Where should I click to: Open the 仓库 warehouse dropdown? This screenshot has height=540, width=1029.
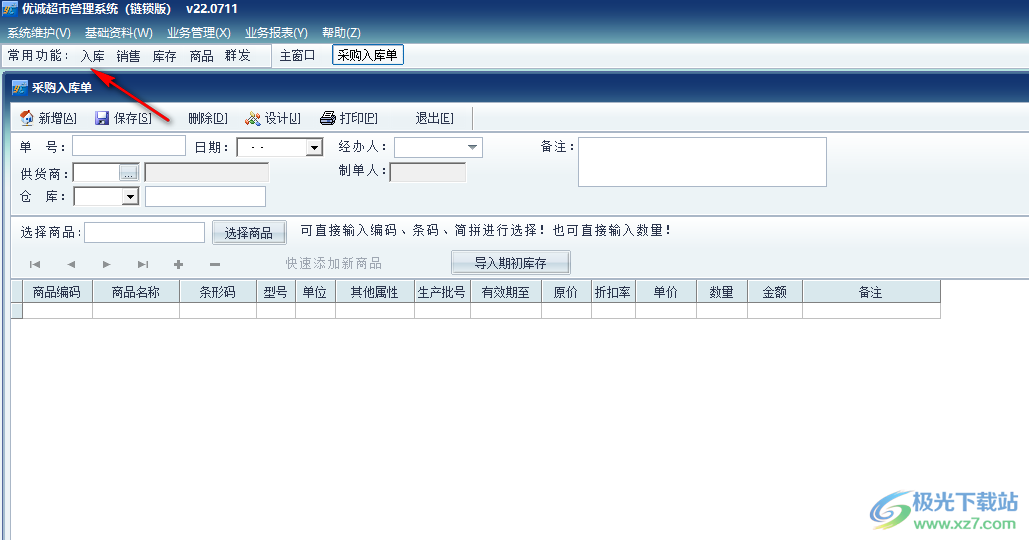point(131,196)
